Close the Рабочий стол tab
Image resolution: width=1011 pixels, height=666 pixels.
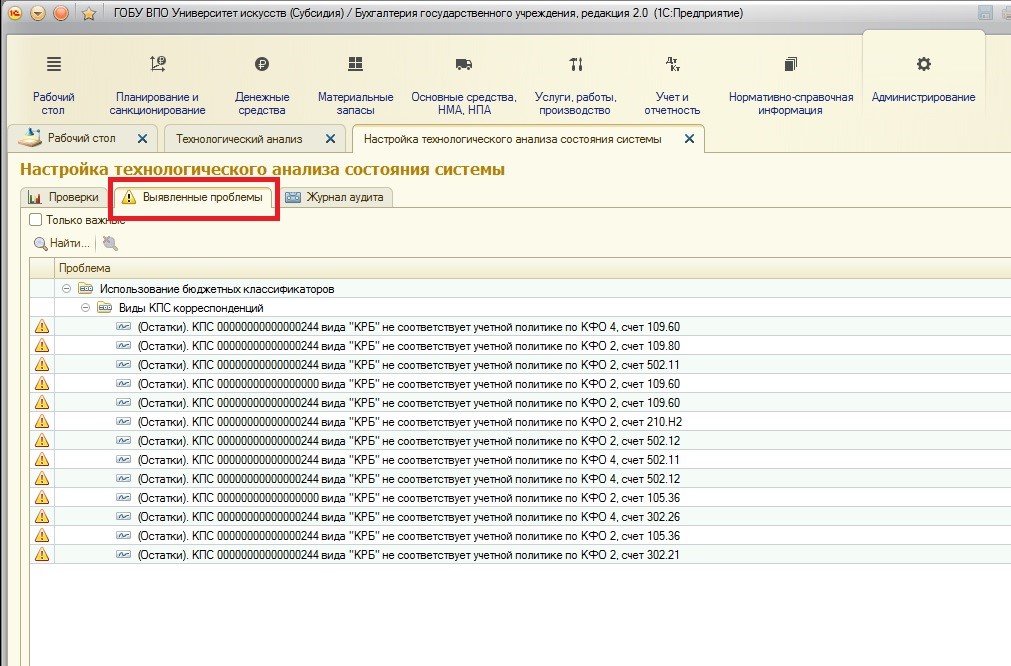(142, 139)
